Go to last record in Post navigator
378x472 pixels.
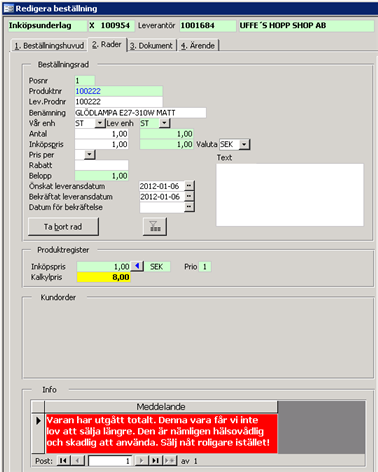[x=155, y=461]
